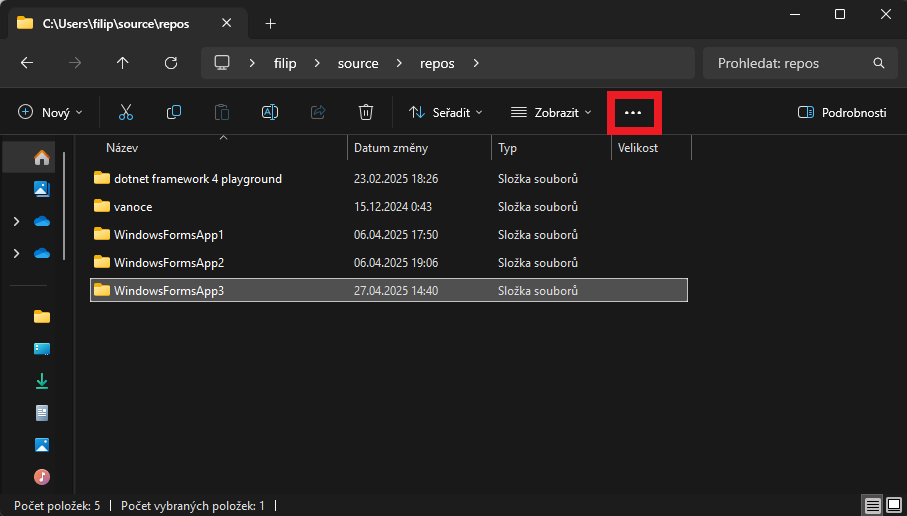Navigate to 'source' in the breadcrumb
This screenshot has width=907, height=516.
coord(358,63)
